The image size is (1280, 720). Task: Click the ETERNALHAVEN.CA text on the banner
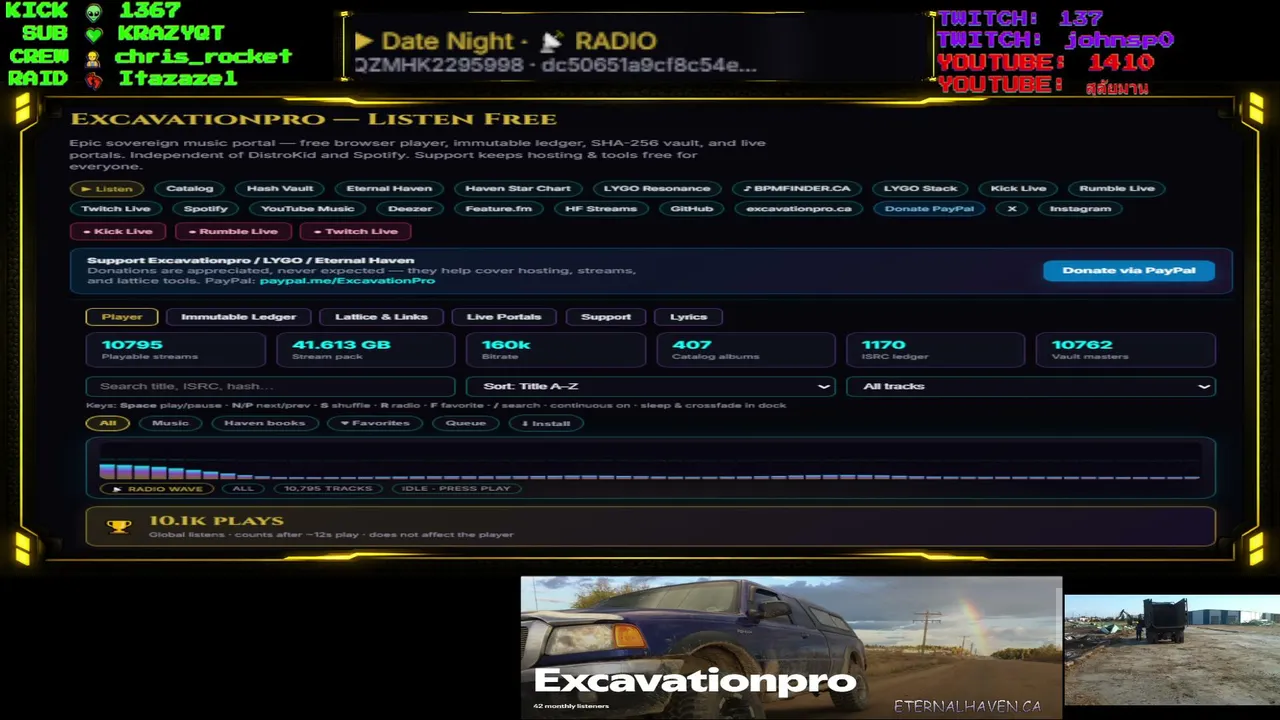click(x=967, y=706)
